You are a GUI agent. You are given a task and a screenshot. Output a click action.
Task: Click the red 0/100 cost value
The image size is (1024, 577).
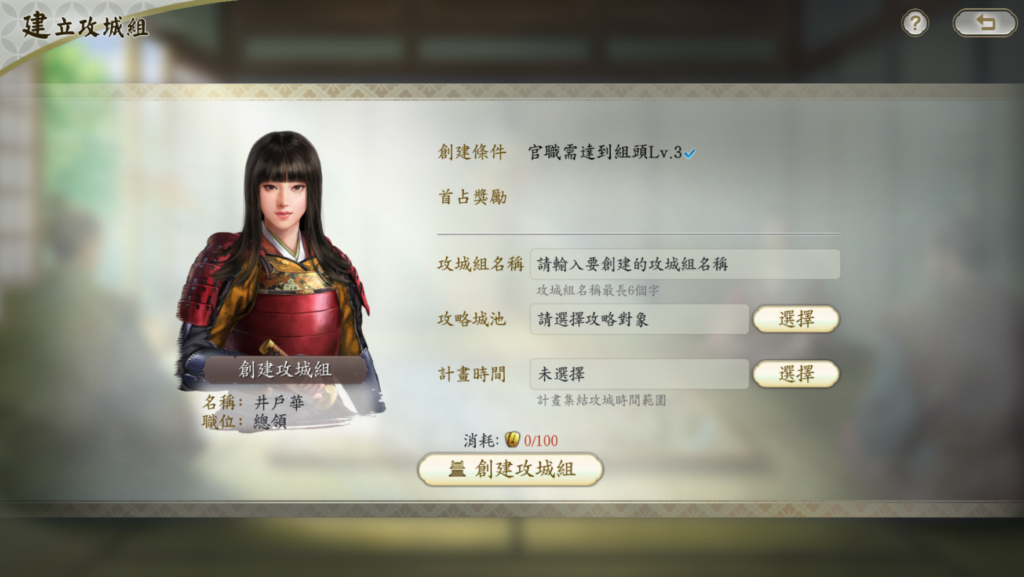(x=541, y=441)
